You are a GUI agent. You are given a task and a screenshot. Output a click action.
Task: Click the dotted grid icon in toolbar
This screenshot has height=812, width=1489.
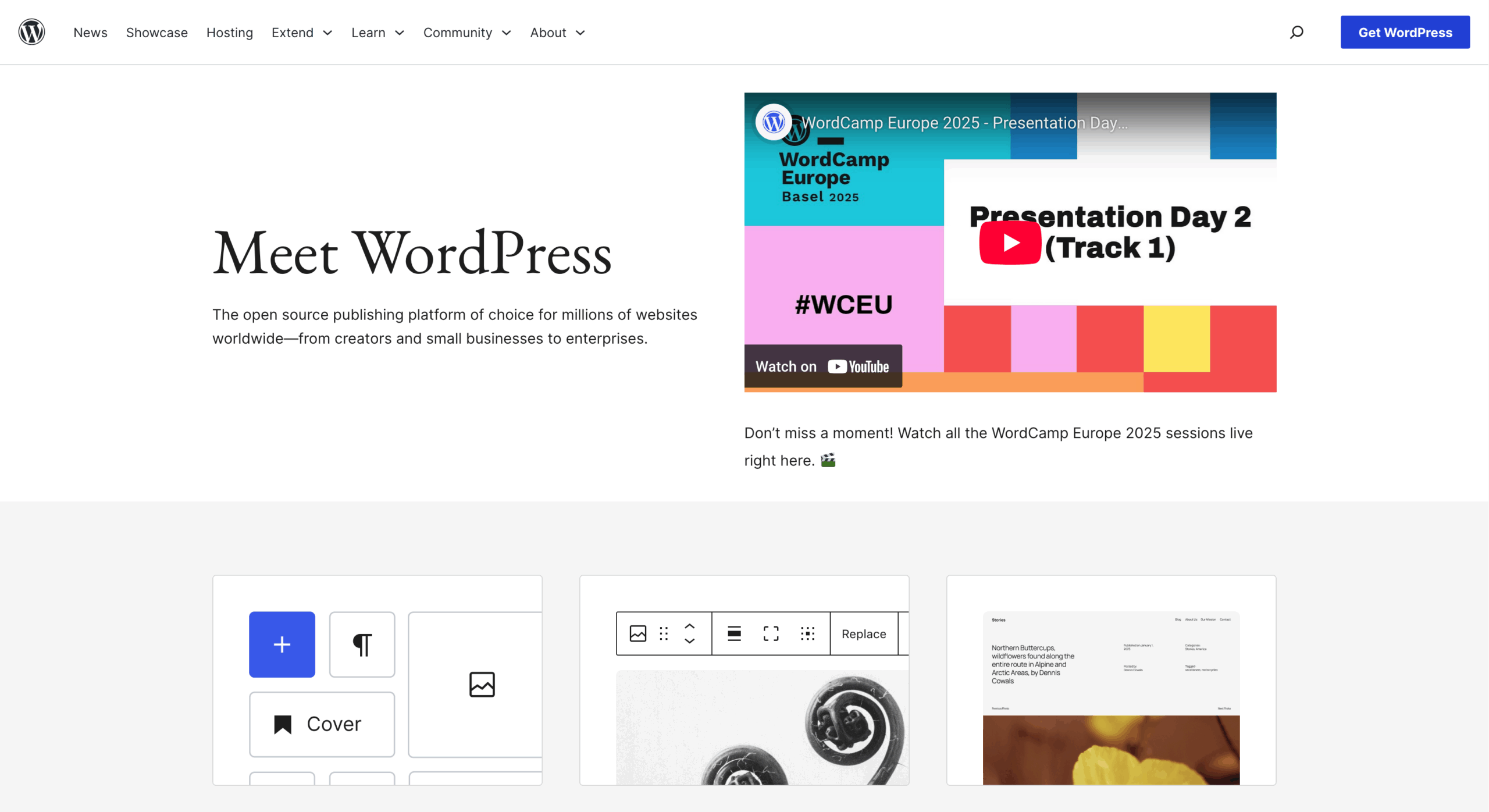click(x=807, y=633)
